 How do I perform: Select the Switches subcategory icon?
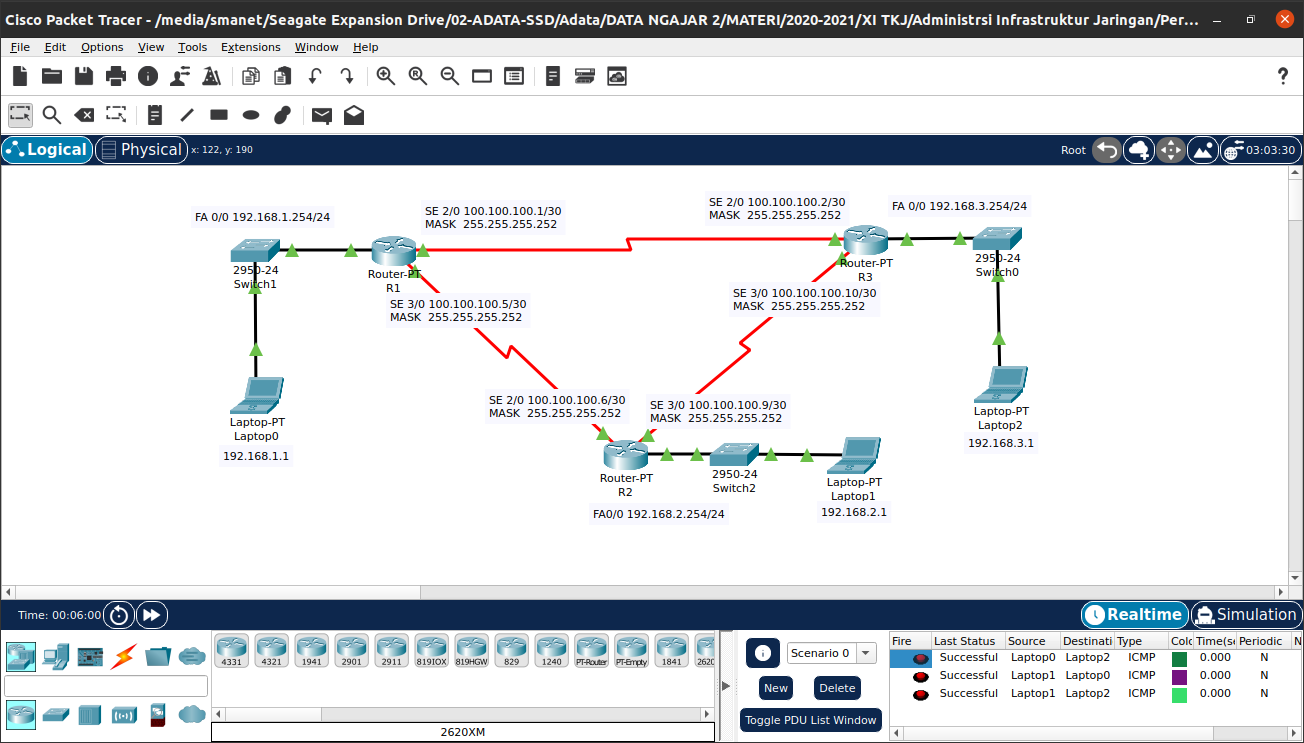pyautogui.click(x=55, y=715)
